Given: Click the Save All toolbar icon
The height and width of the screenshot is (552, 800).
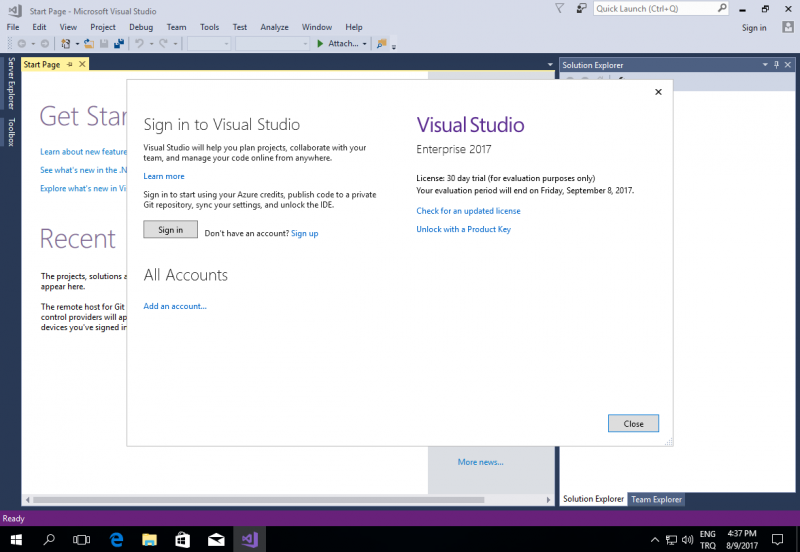Looking at the screenshot, I should (119, 44).
